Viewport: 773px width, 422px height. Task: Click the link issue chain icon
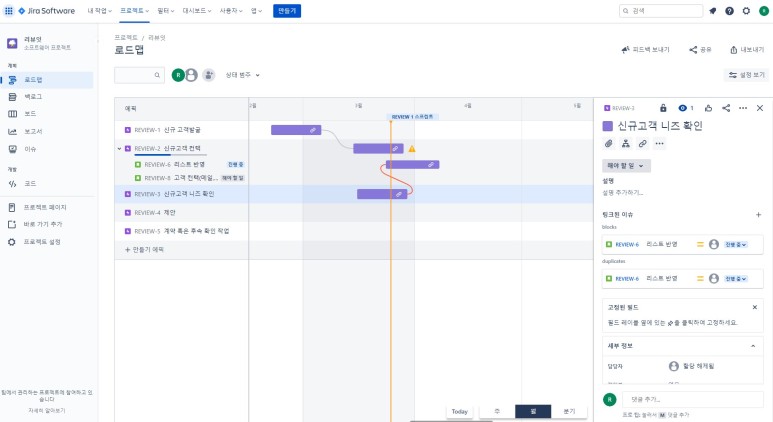pos(642,144)
